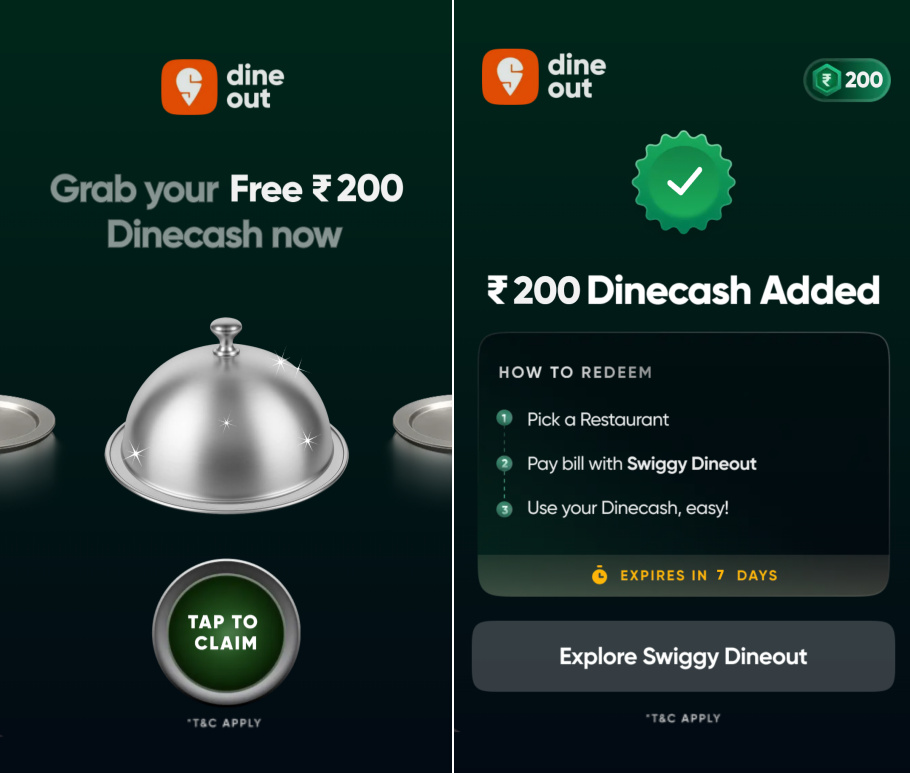The image size is (910, 773).
Task: Select step 3 bullet beside Use your Dinecash
Action: pyautogui.click(x=504, y=509)
